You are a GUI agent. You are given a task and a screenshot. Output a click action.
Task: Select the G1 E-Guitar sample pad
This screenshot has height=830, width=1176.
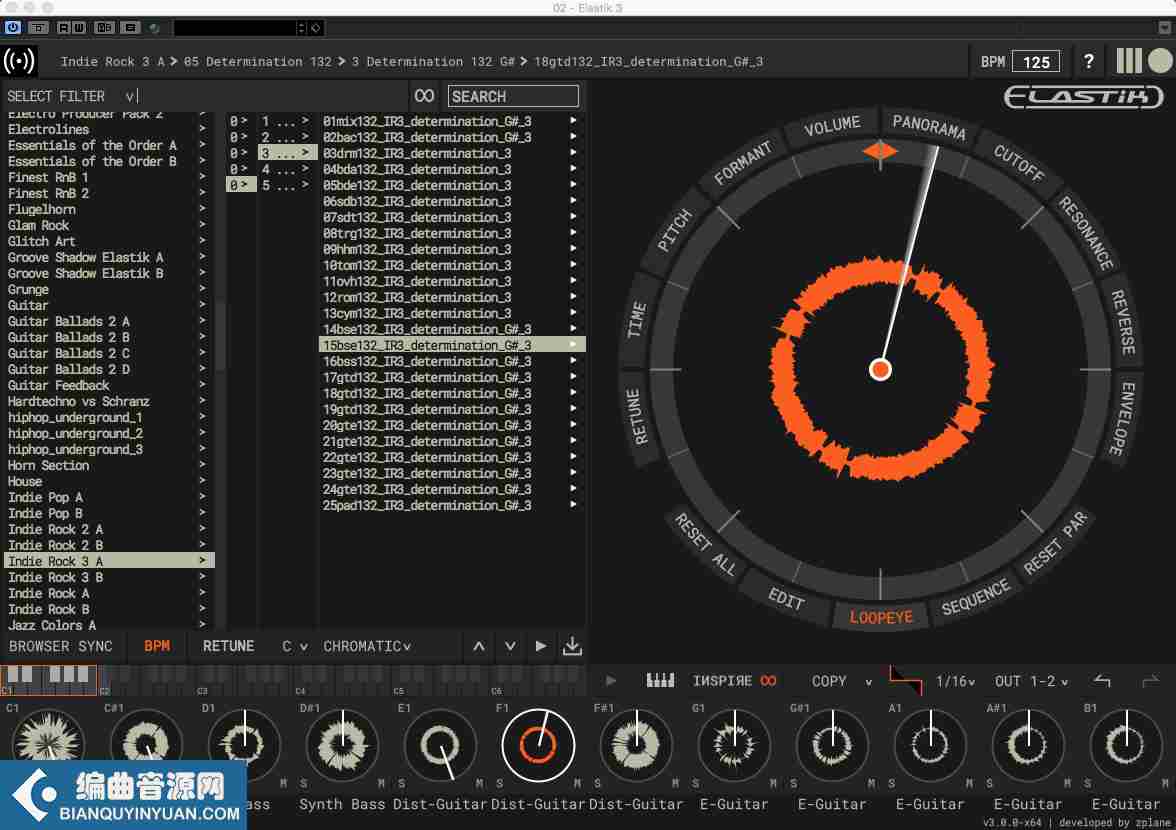(734, 745)
